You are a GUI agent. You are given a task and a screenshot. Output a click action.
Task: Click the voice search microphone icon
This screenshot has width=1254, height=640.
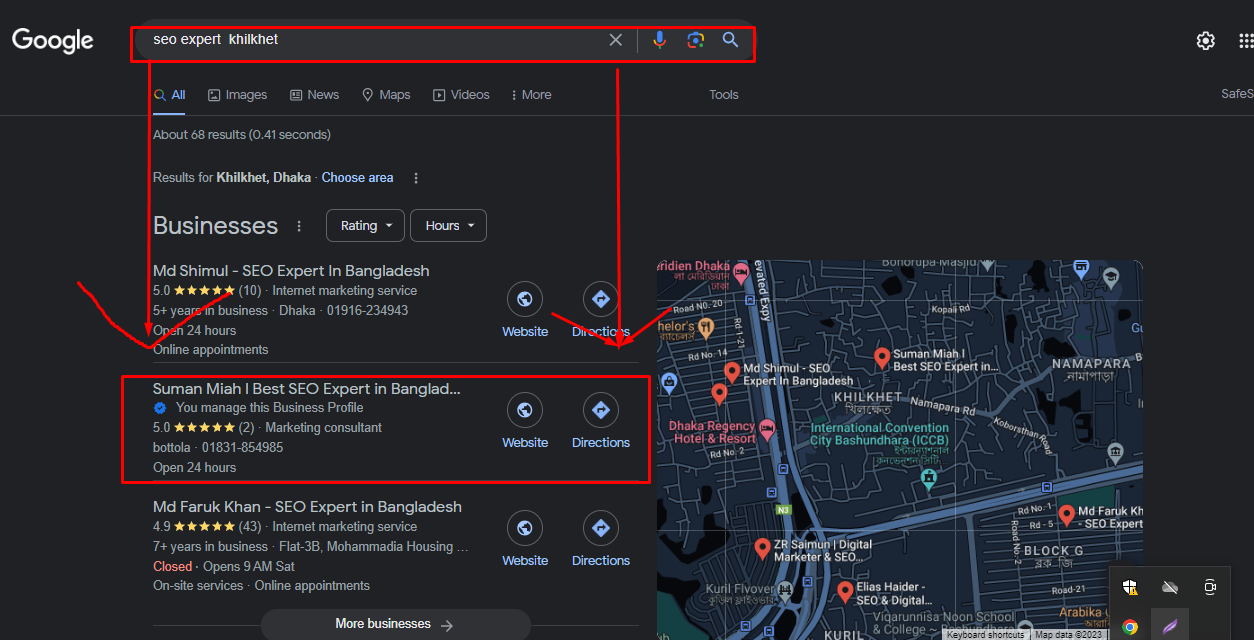pos(659,40)
